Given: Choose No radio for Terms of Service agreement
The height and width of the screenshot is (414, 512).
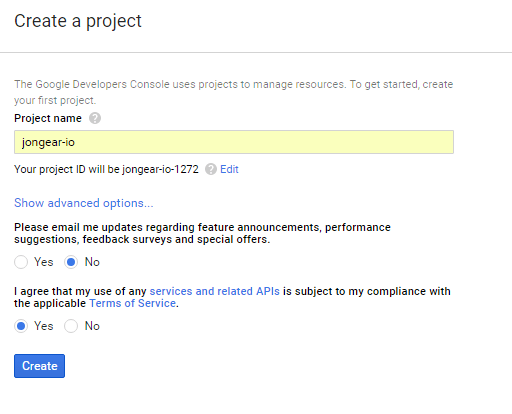Looking at the screenshot, I should point(71,326).
